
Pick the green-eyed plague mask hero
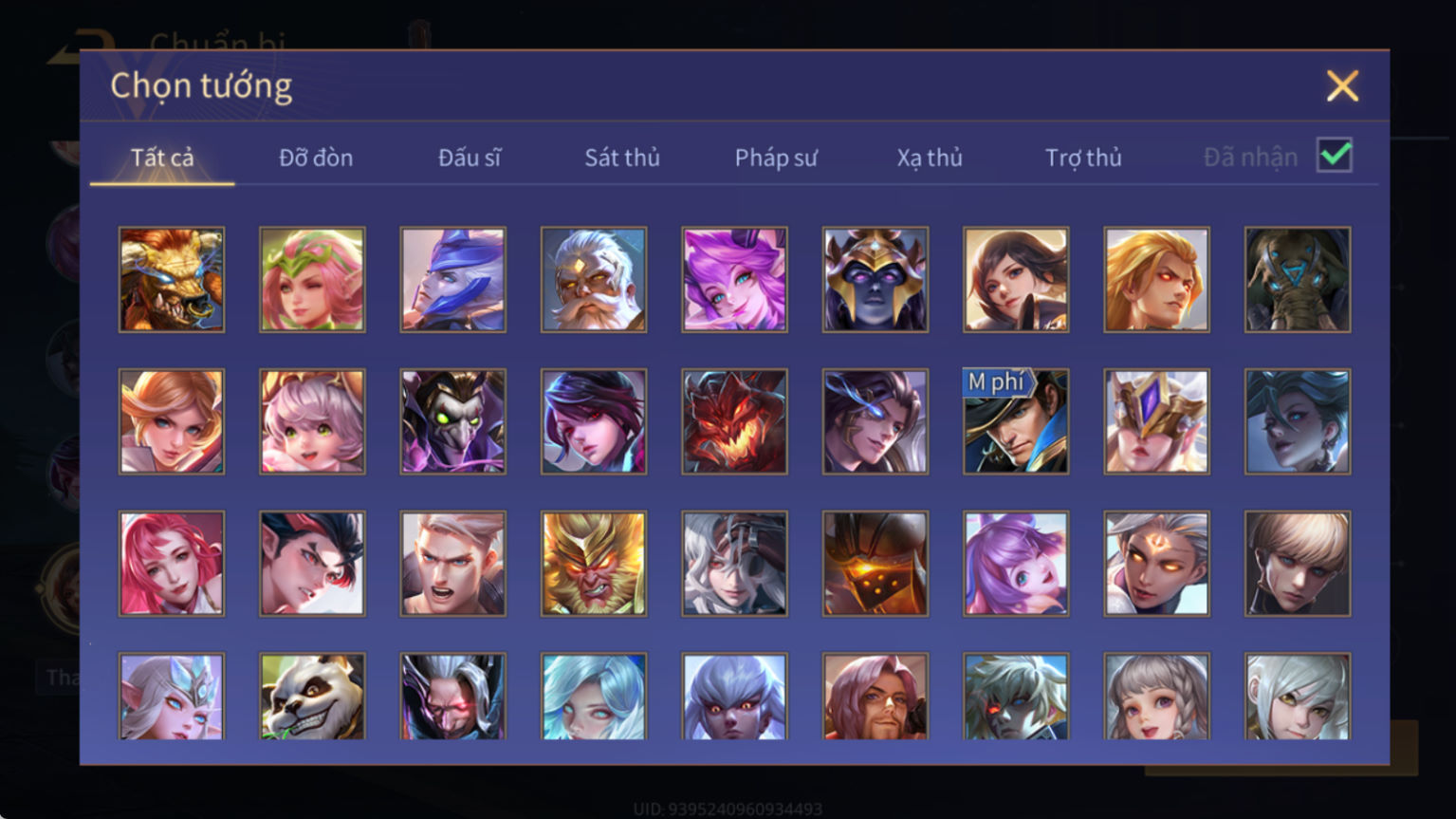point(453,421)
